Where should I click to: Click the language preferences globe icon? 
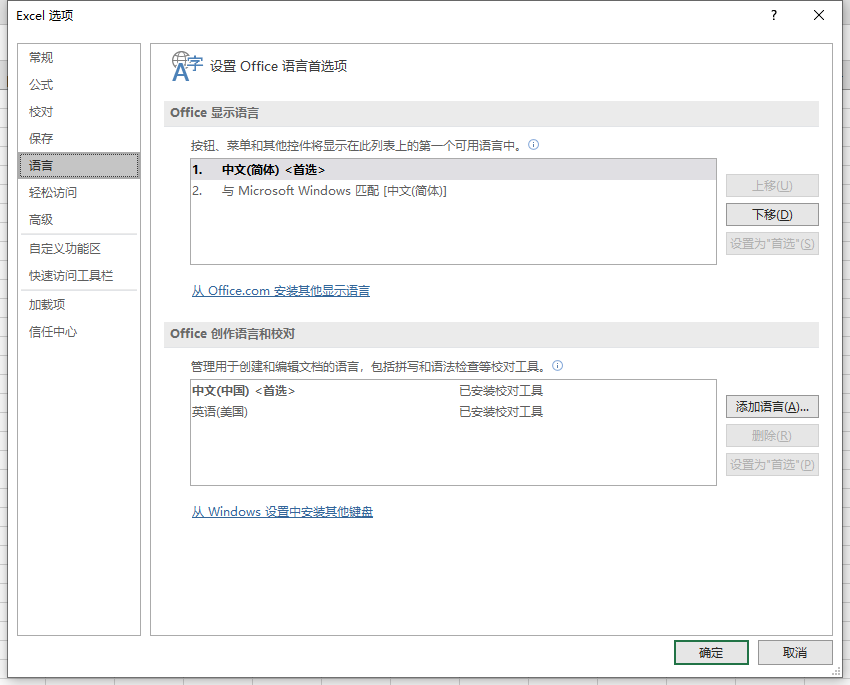click(186, 66)
